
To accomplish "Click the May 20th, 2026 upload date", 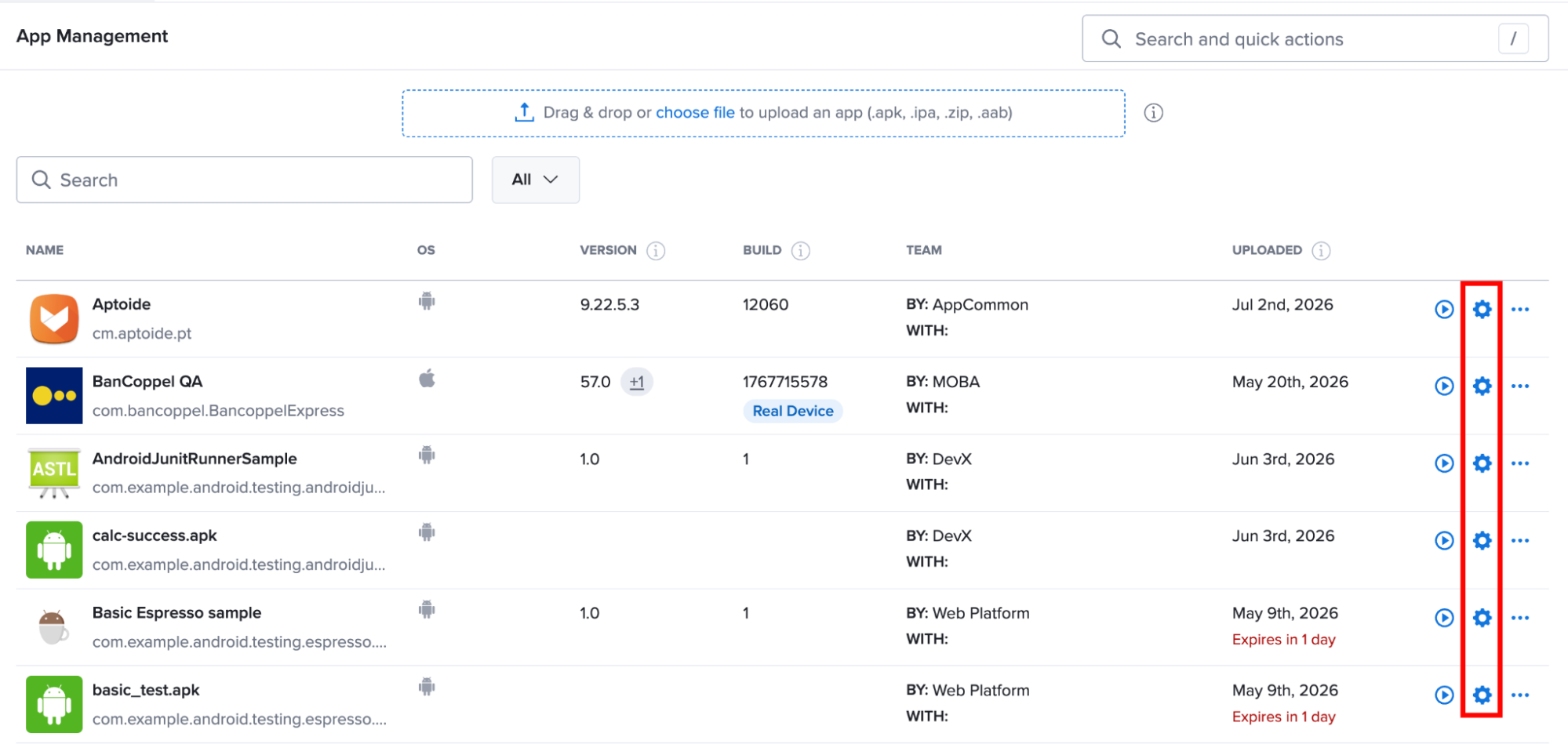I will [1290, 382].
